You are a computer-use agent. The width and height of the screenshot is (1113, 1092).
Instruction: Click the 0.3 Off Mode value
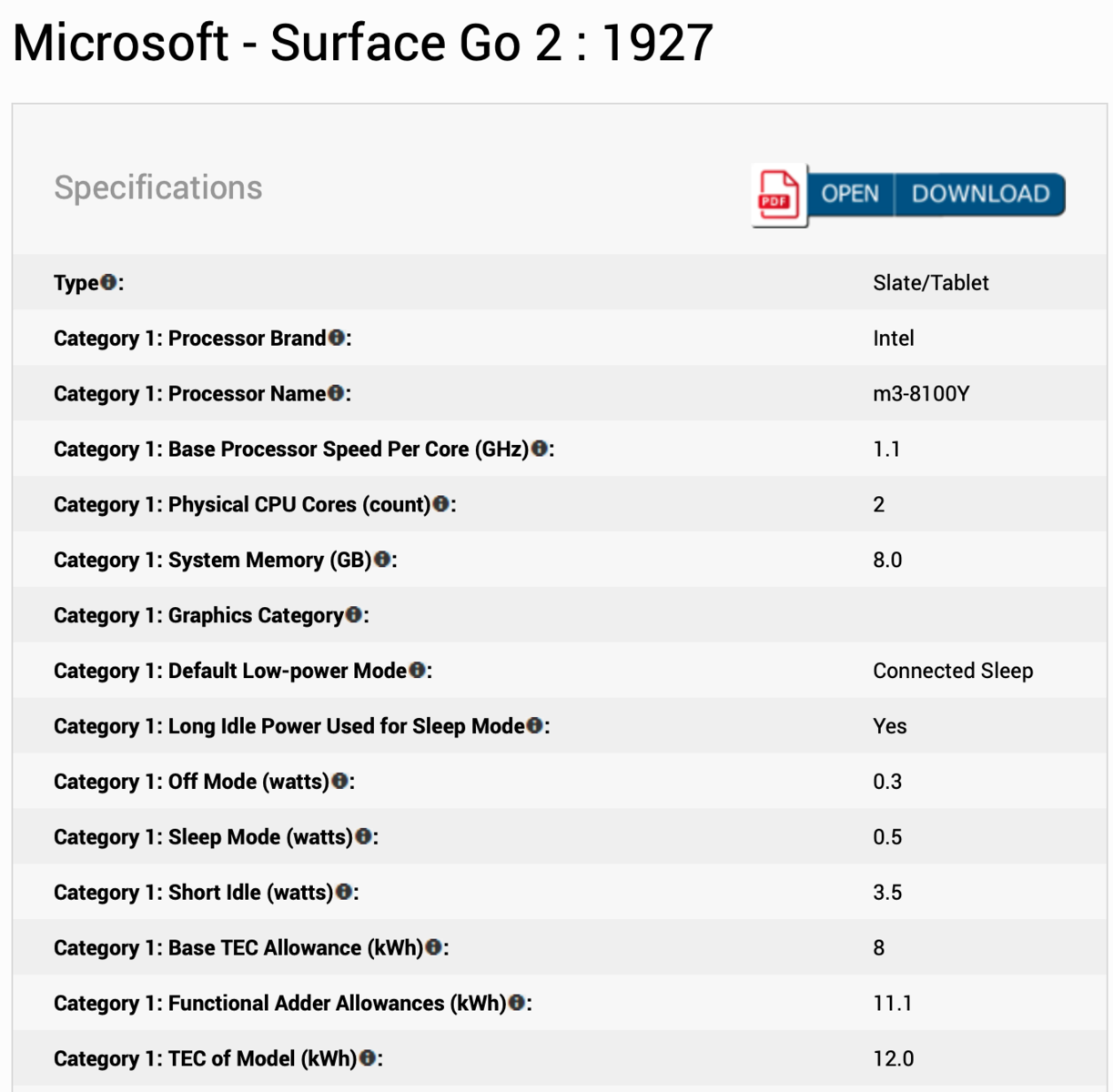click(x=887, y=783)
